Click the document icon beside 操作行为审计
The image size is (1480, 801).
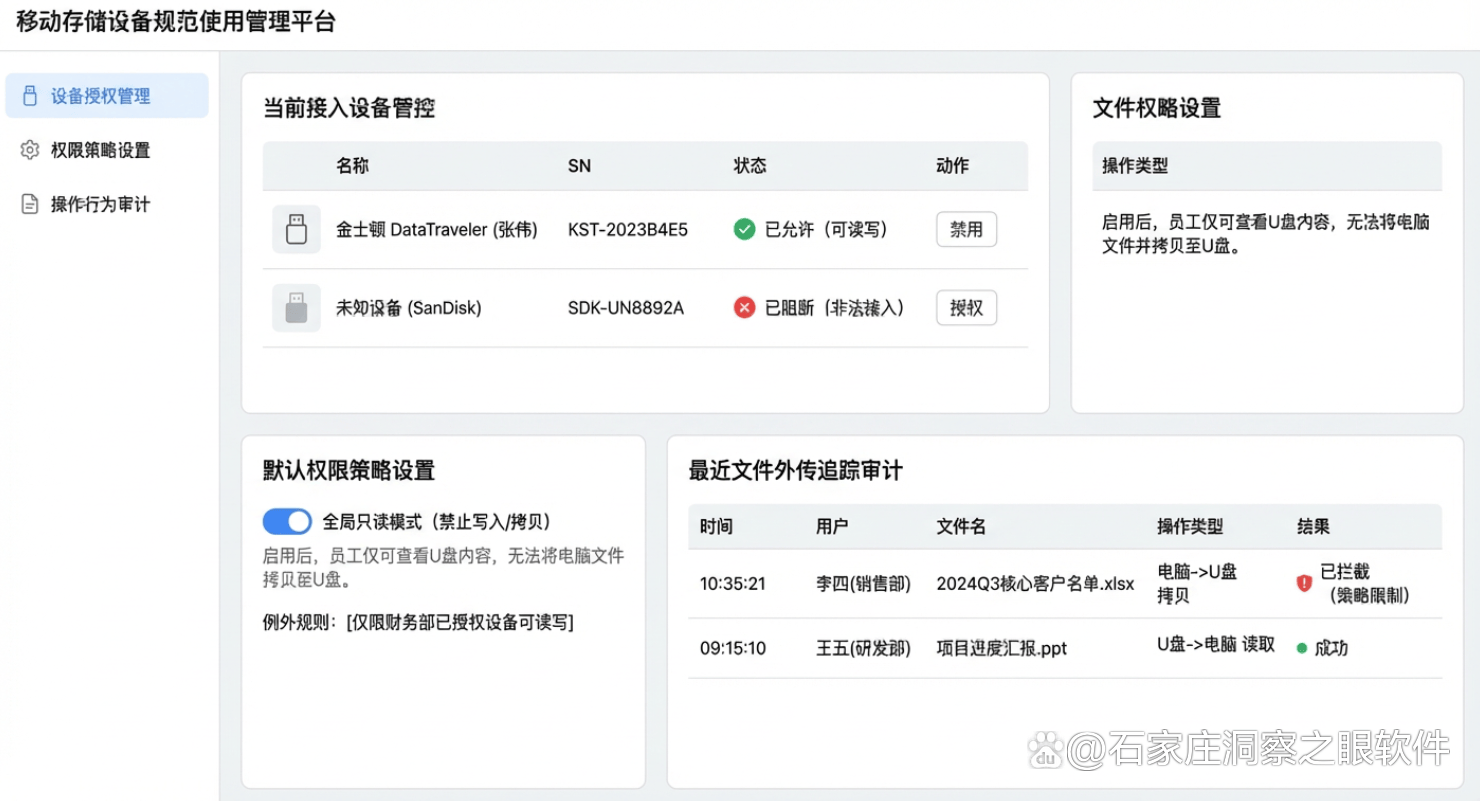coord(30,204)
